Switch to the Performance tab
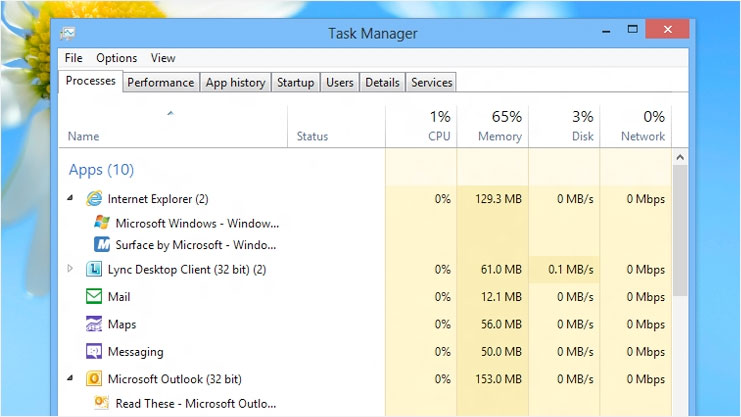The width and height of the screenshot is (741, 417). pos(161,82)
